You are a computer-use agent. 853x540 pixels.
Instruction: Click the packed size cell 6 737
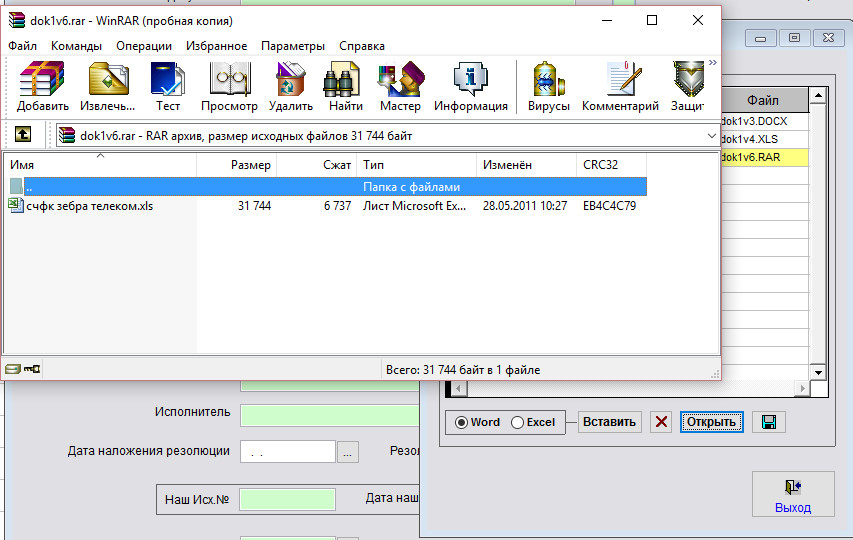pyautogui.click(x=337, y=206)
